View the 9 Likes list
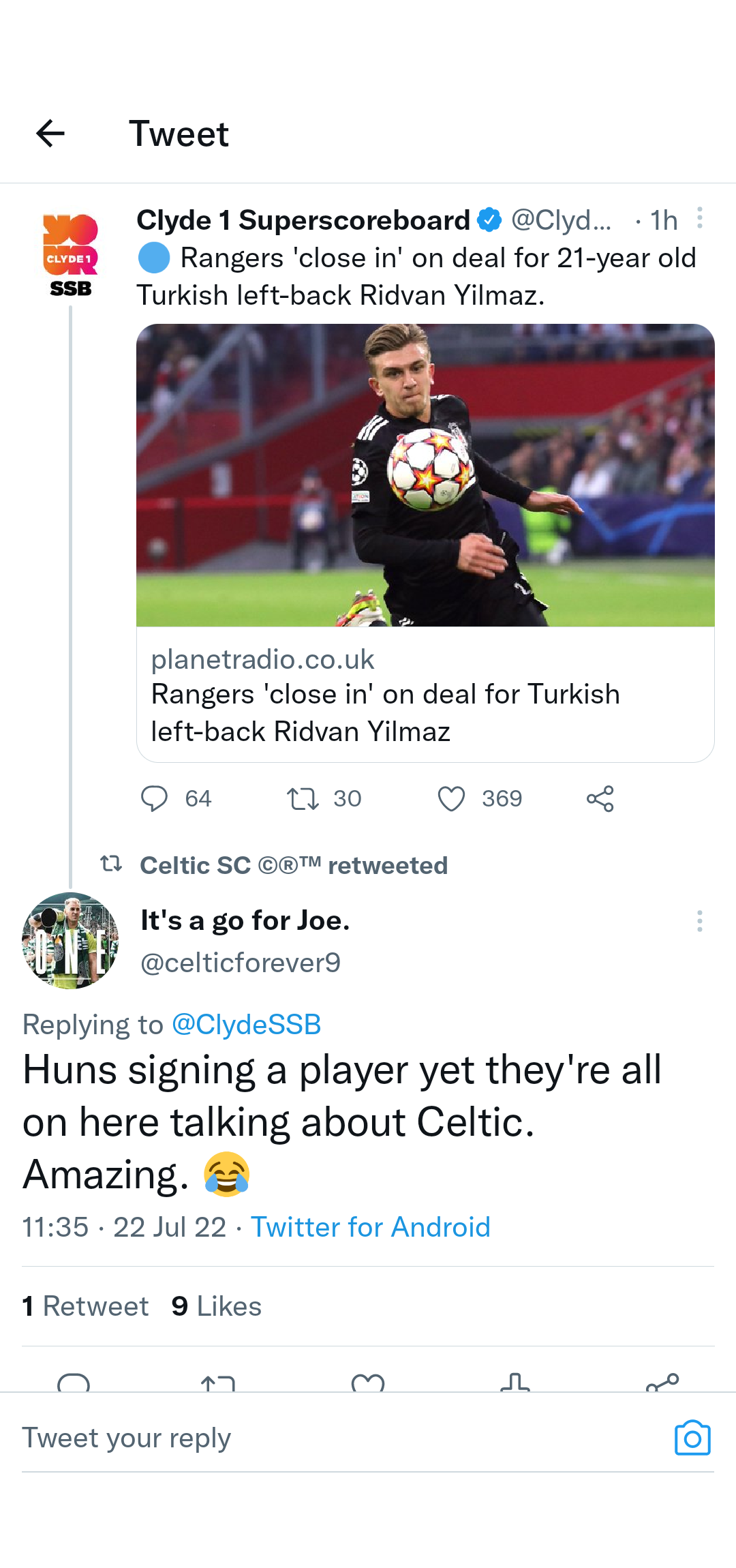 coord(216,1306)
